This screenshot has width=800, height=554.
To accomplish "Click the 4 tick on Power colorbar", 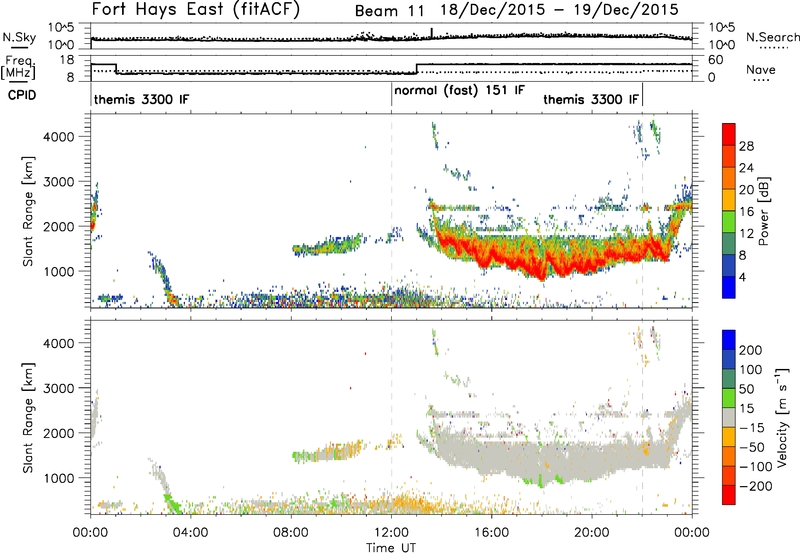I will 743,277.
